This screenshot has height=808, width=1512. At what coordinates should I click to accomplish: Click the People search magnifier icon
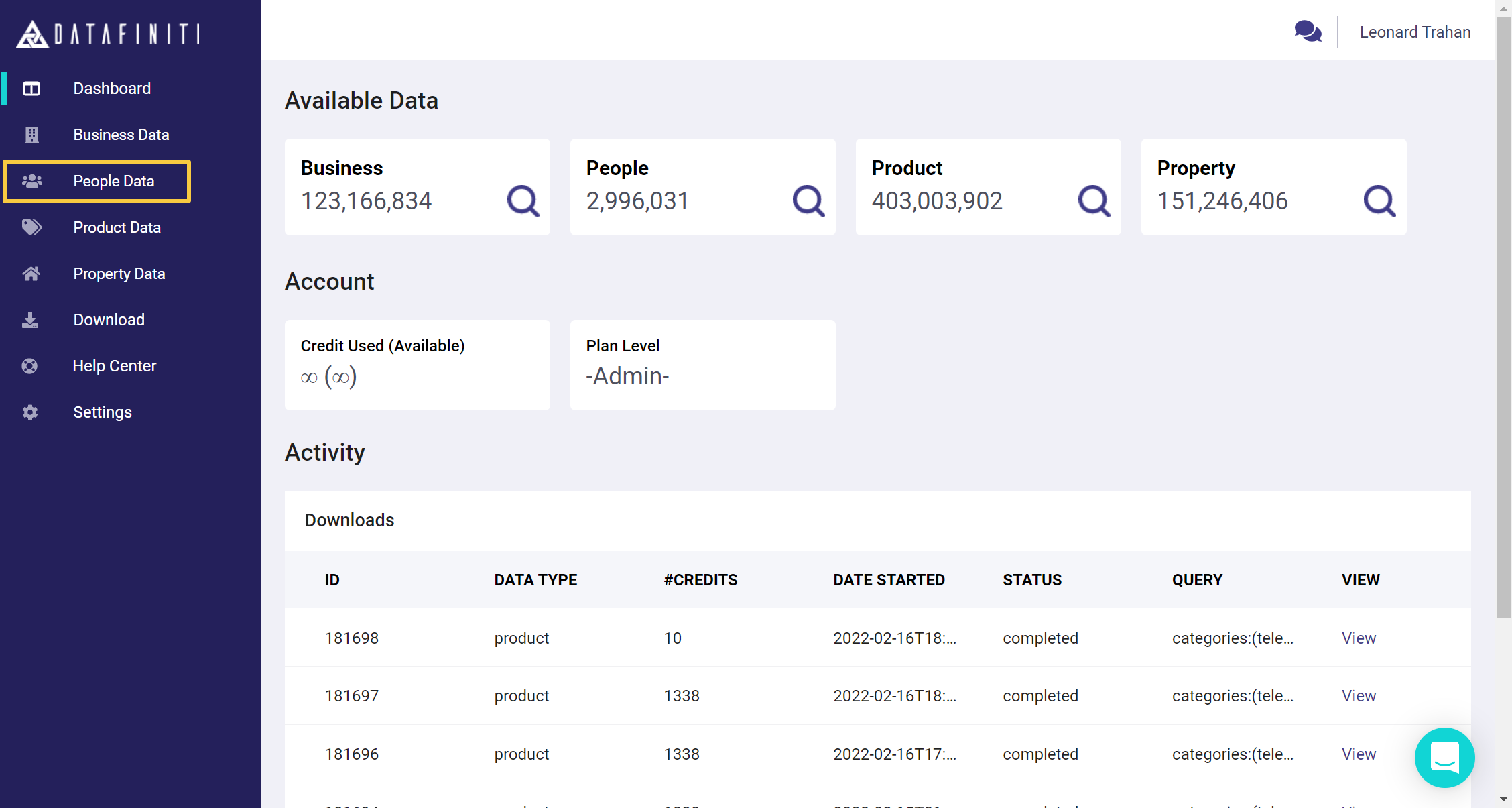808,200
